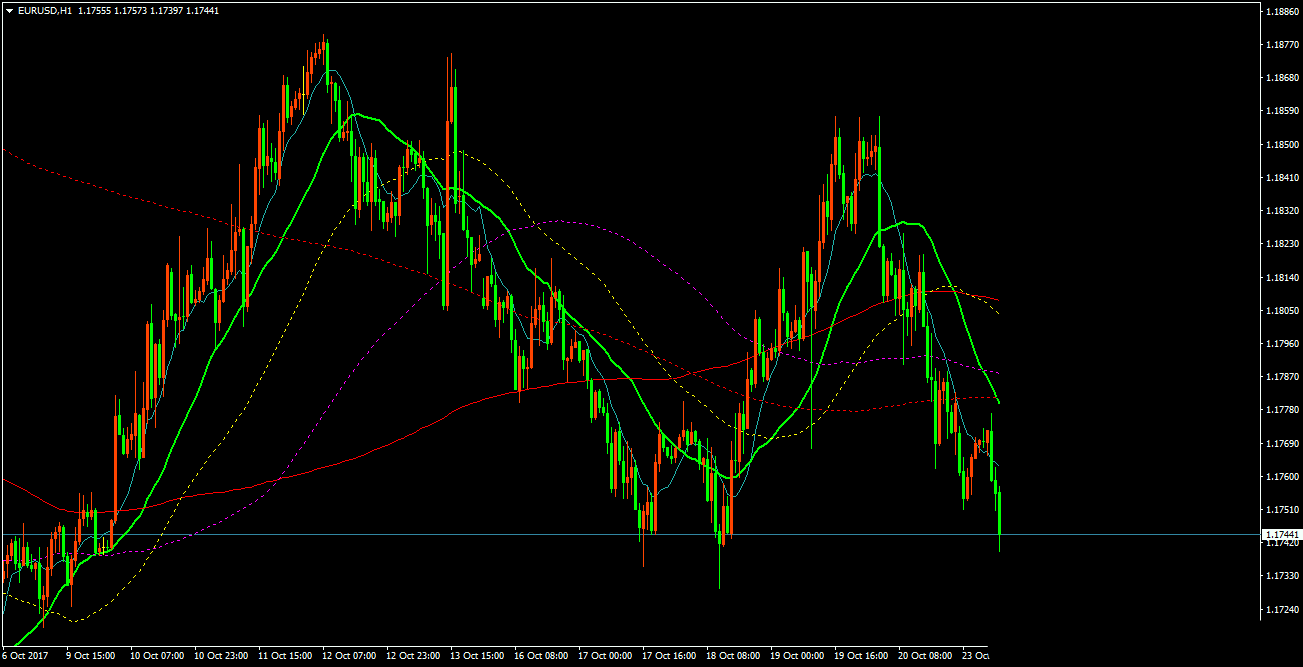Select the 10 Oct 07:00 time label
This screenshot has width=1303, height=667.
pos(157,656)
